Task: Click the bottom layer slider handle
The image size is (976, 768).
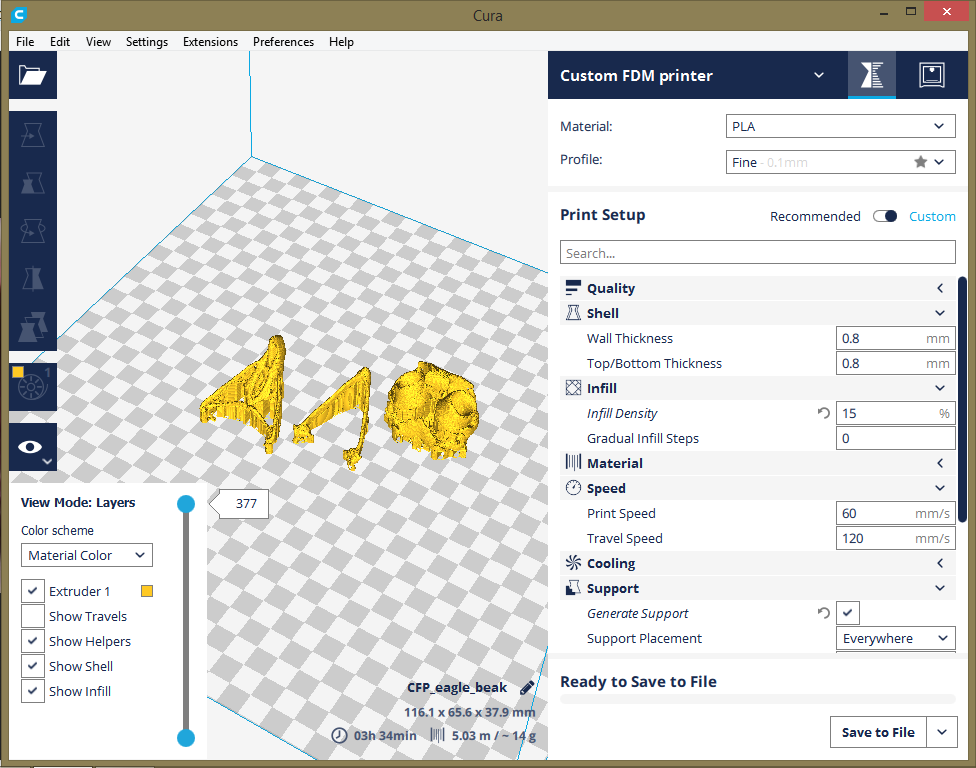Action: click(x=185, y=738)
